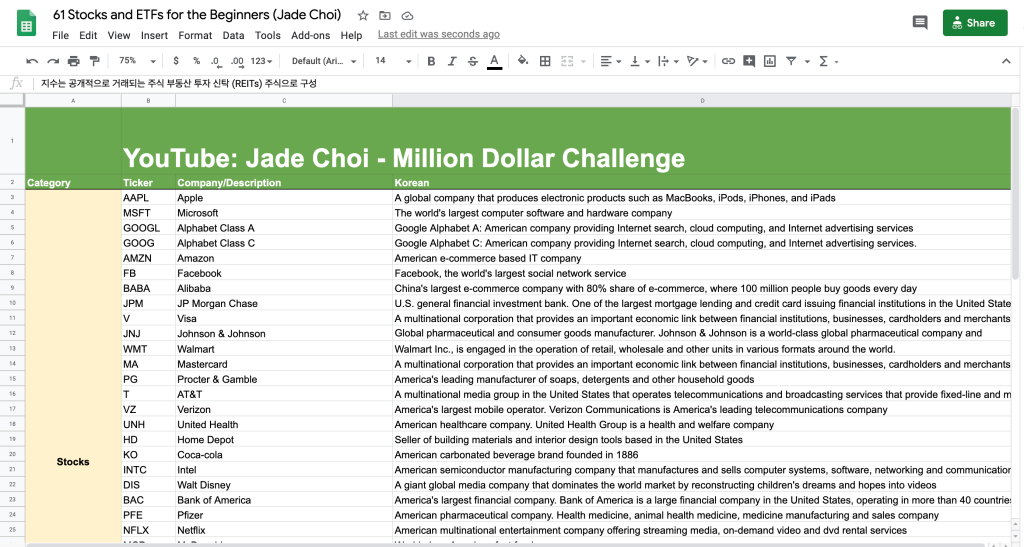Image resolution: width=1024 pixels, height=547 pixels.
Task: Increase decimal places
Action: (237, 61)
